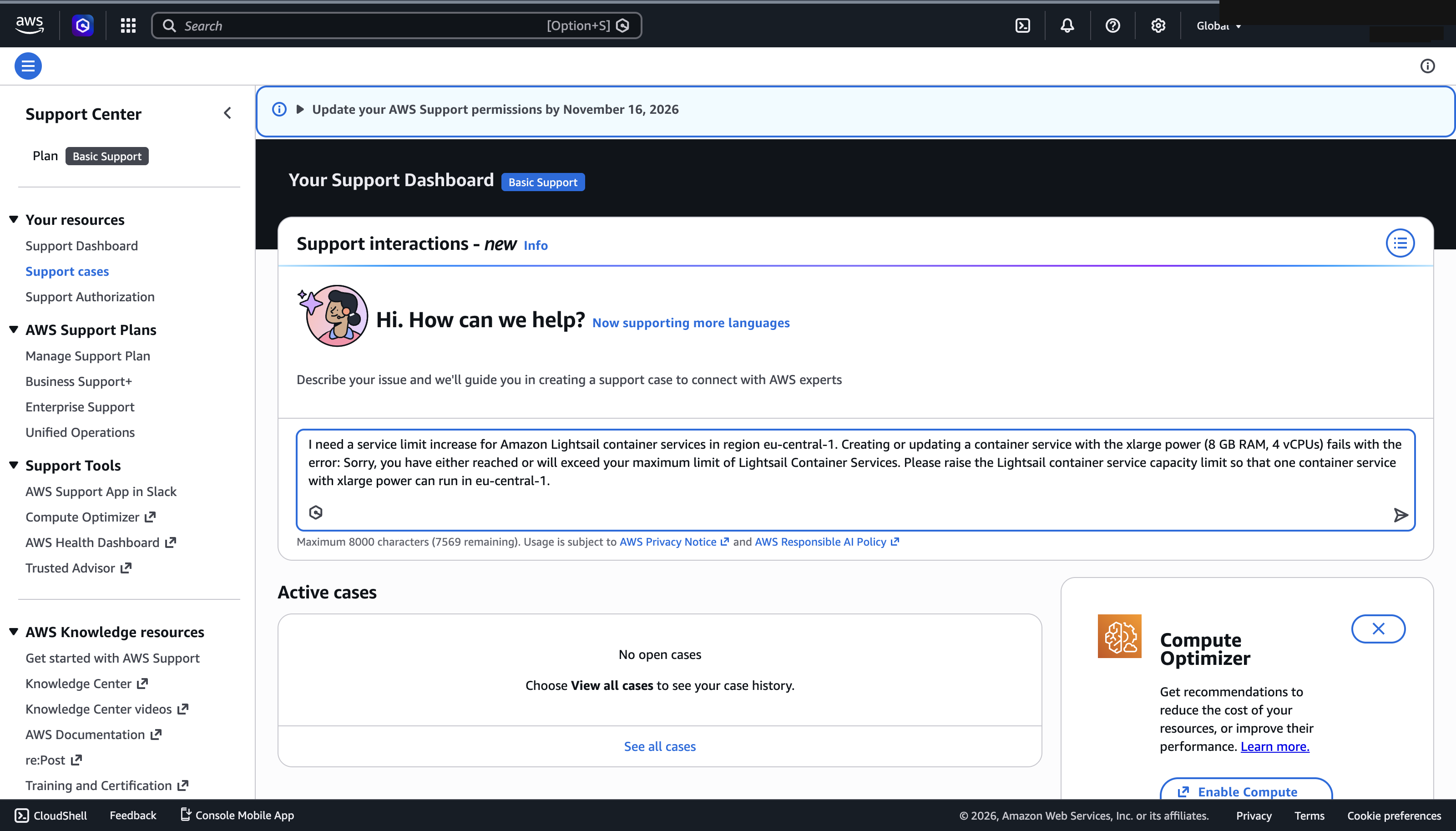Click Feedback in the footer

point(132,816)
